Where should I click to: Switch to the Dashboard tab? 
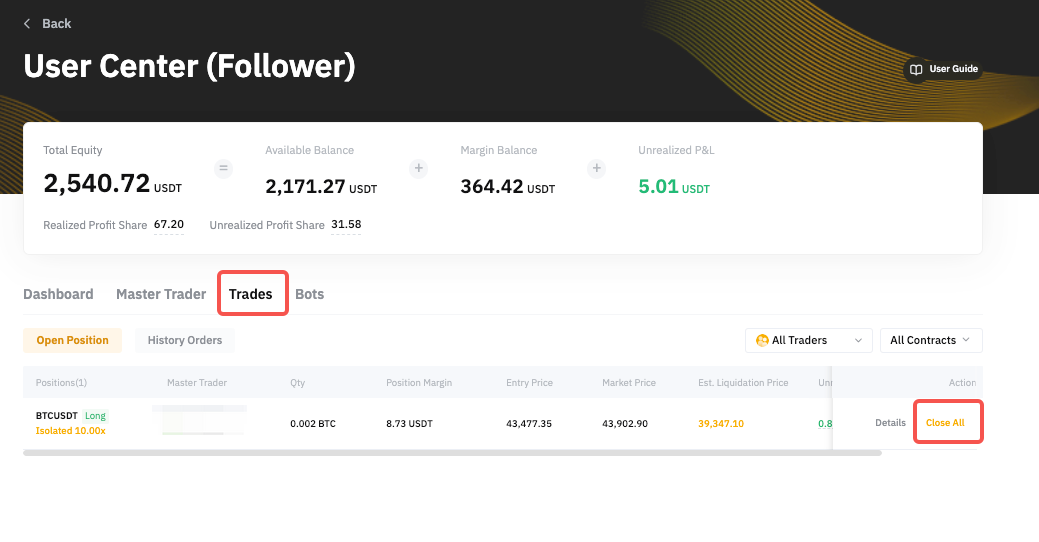[58, 294]
